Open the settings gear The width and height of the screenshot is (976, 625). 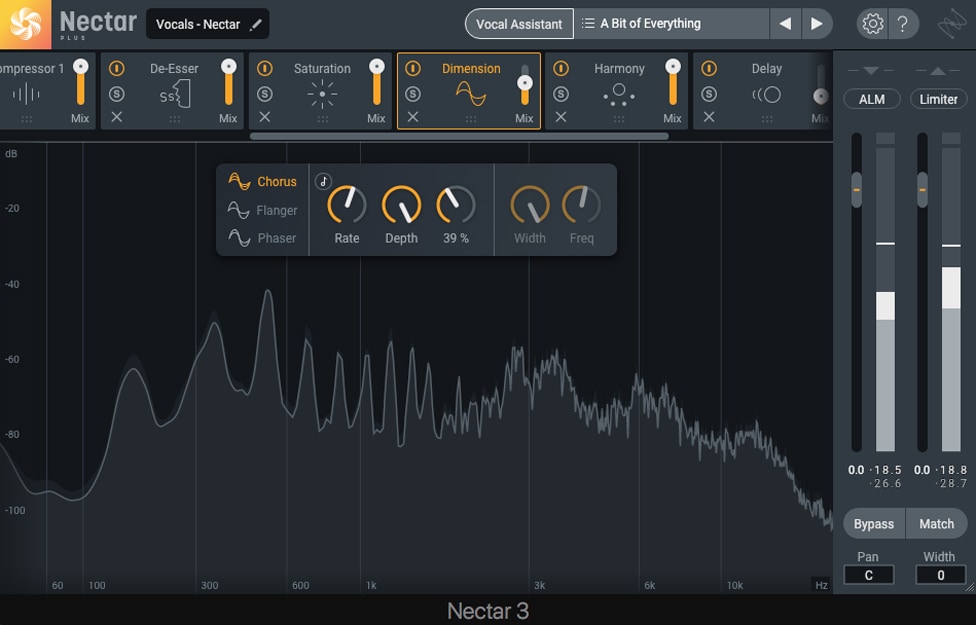[x=872, y=24]
